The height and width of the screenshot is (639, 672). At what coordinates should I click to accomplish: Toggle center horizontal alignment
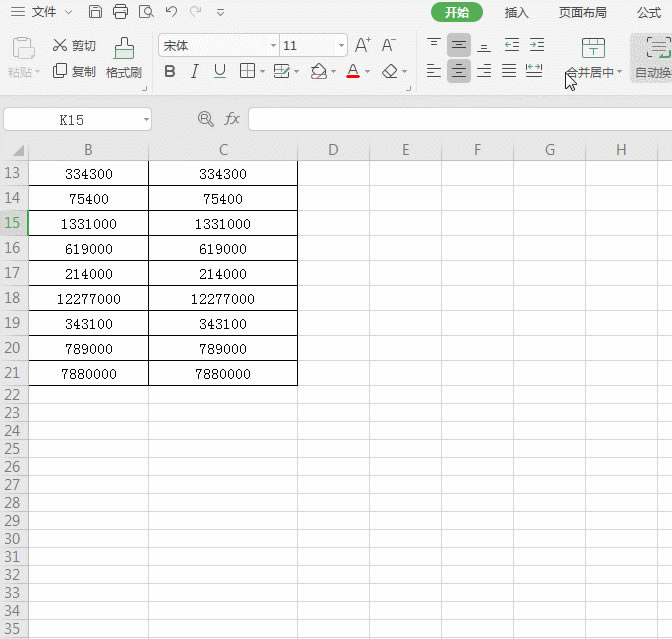(459, 71)
